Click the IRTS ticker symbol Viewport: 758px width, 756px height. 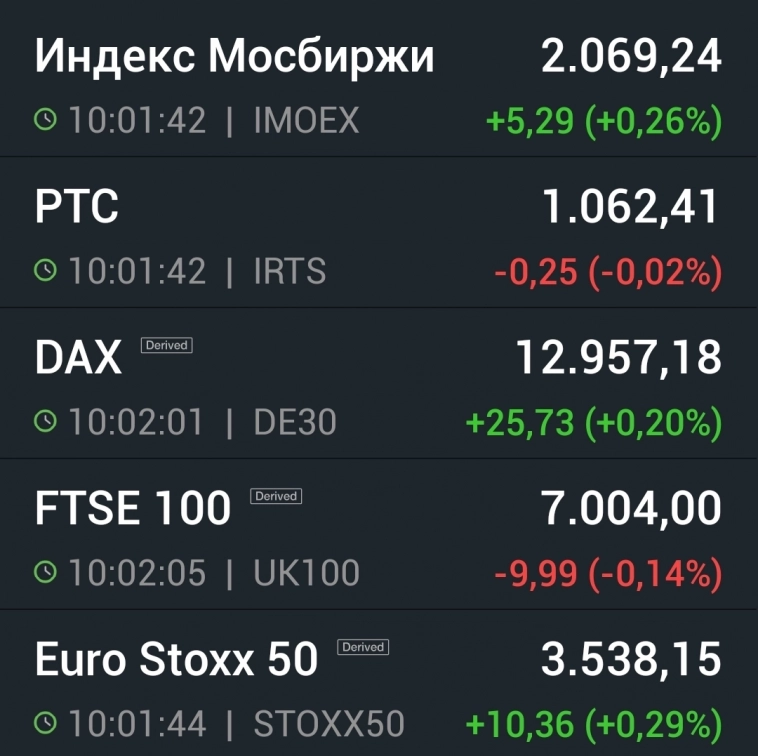pos(290,271)
